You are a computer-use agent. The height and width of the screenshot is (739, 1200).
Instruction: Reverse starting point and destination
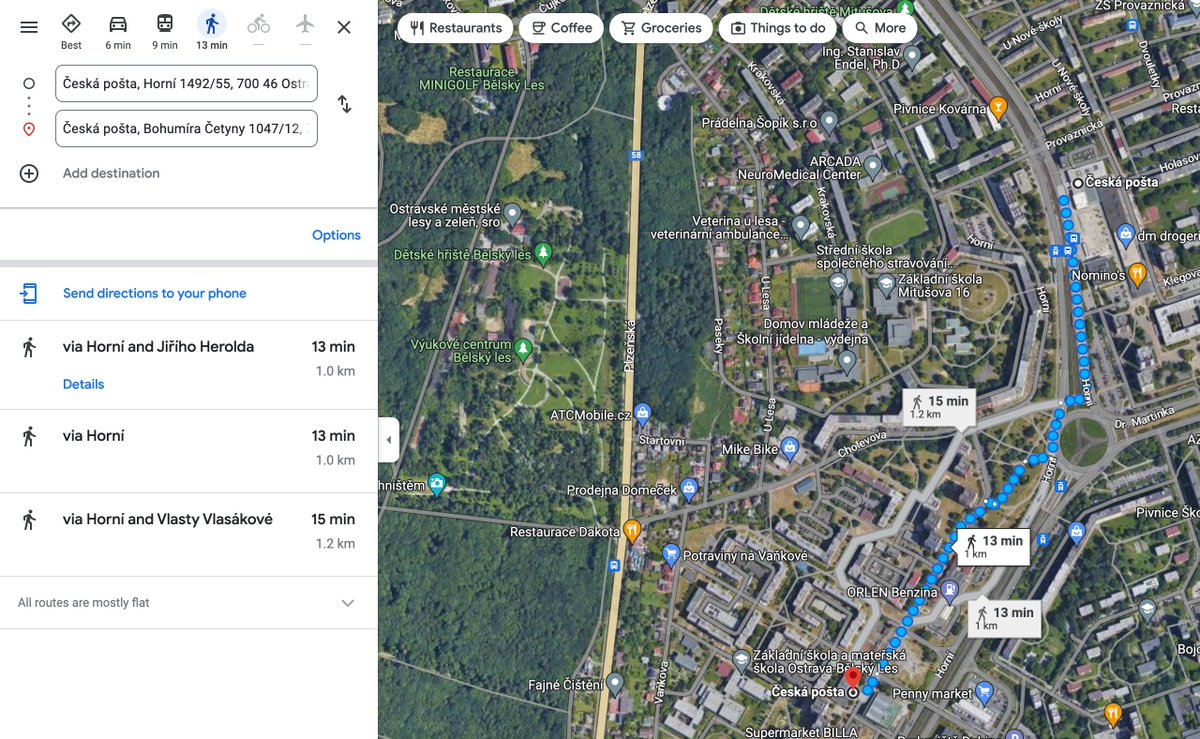345,104
